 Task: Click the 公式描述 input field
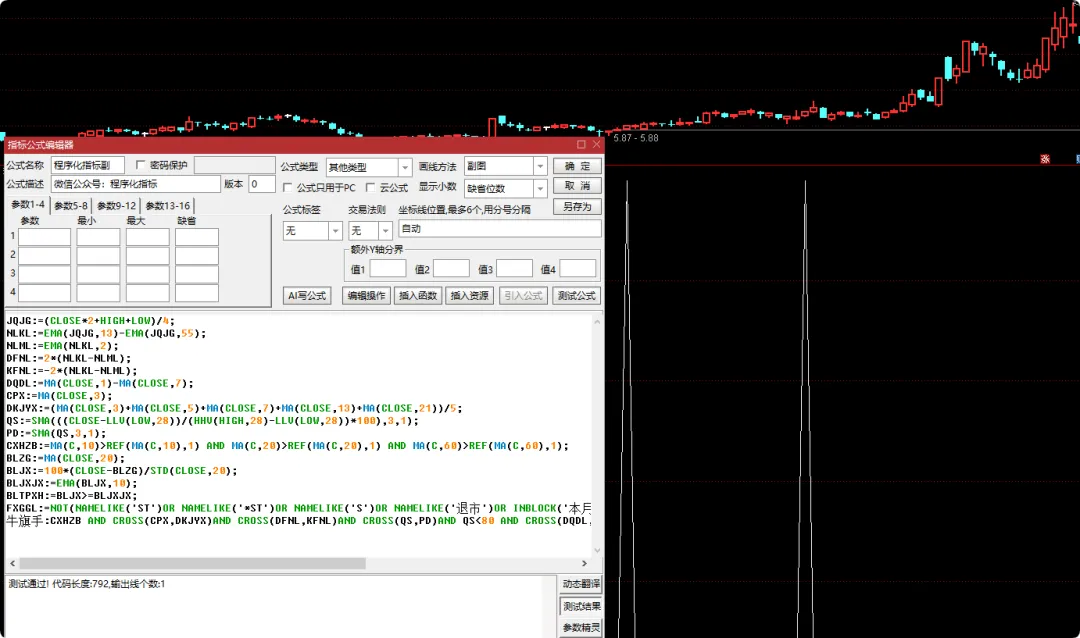(x=136, y=184)
